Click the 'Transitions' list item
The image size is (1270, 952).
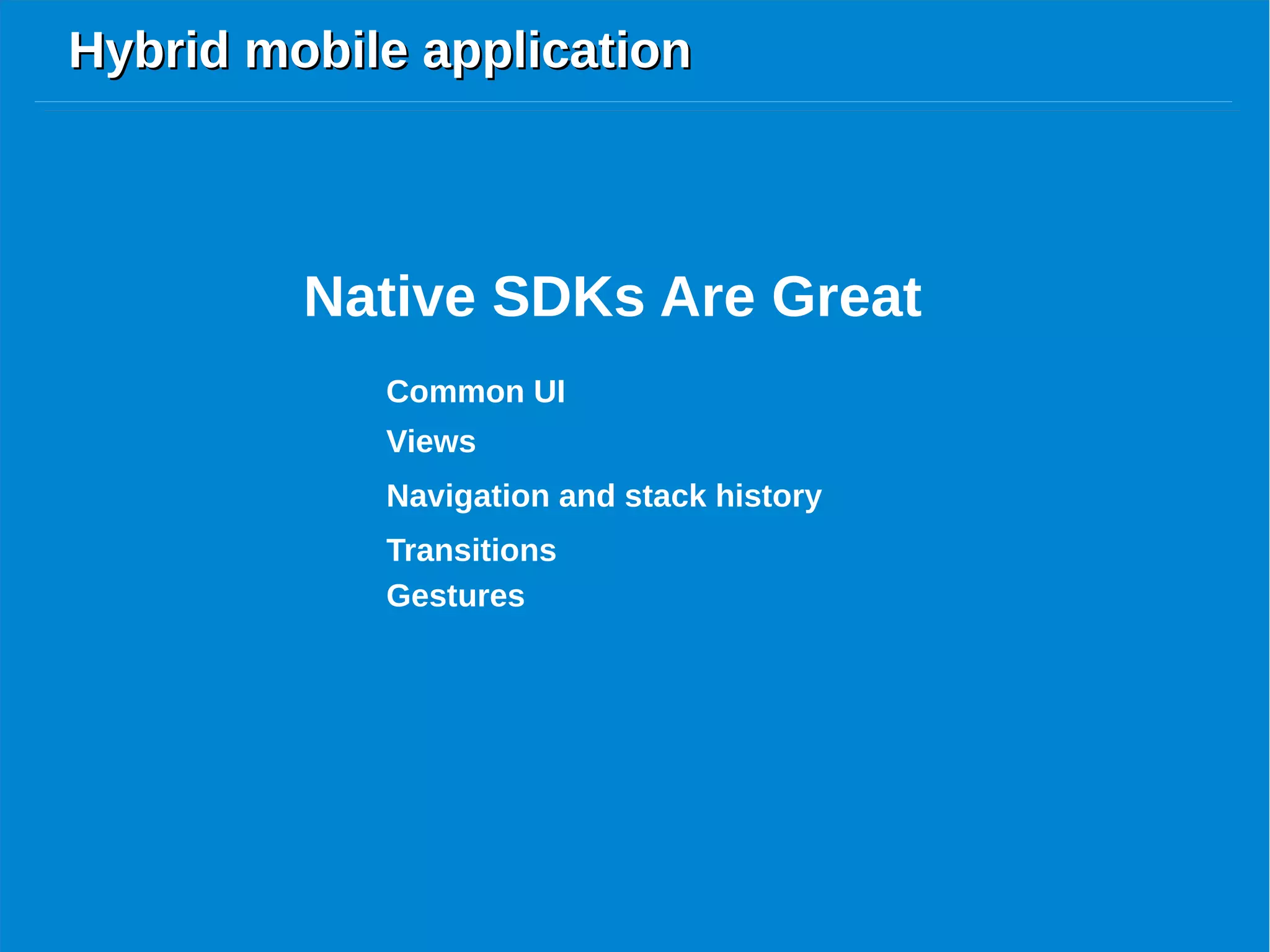(471, 550)
